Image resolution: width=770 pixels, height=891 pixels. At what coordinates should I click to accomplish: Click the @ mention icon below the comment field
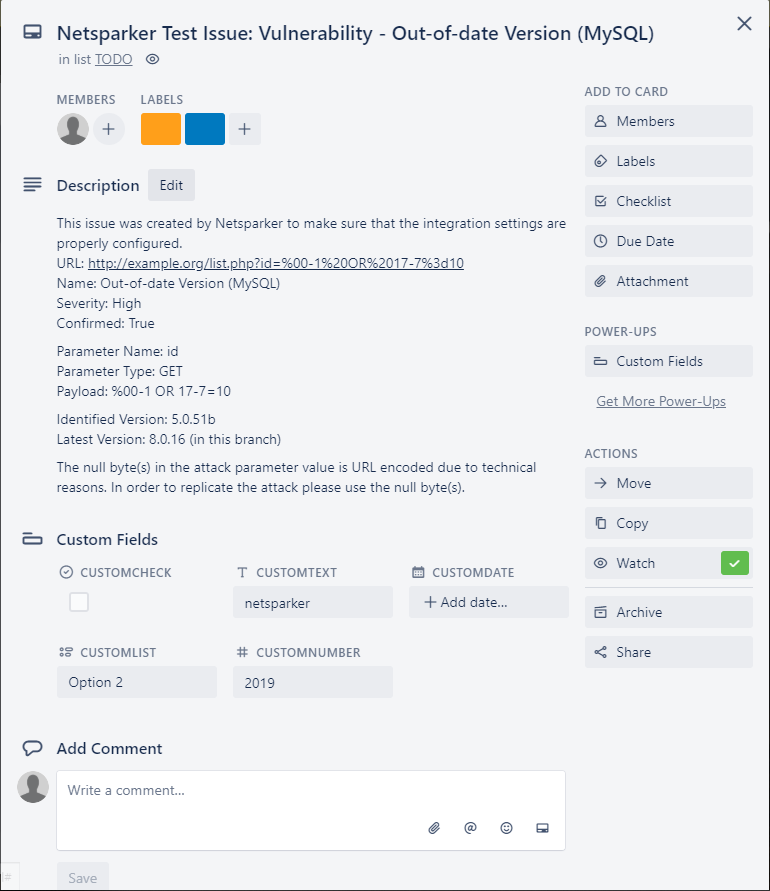tap(470, 827)
